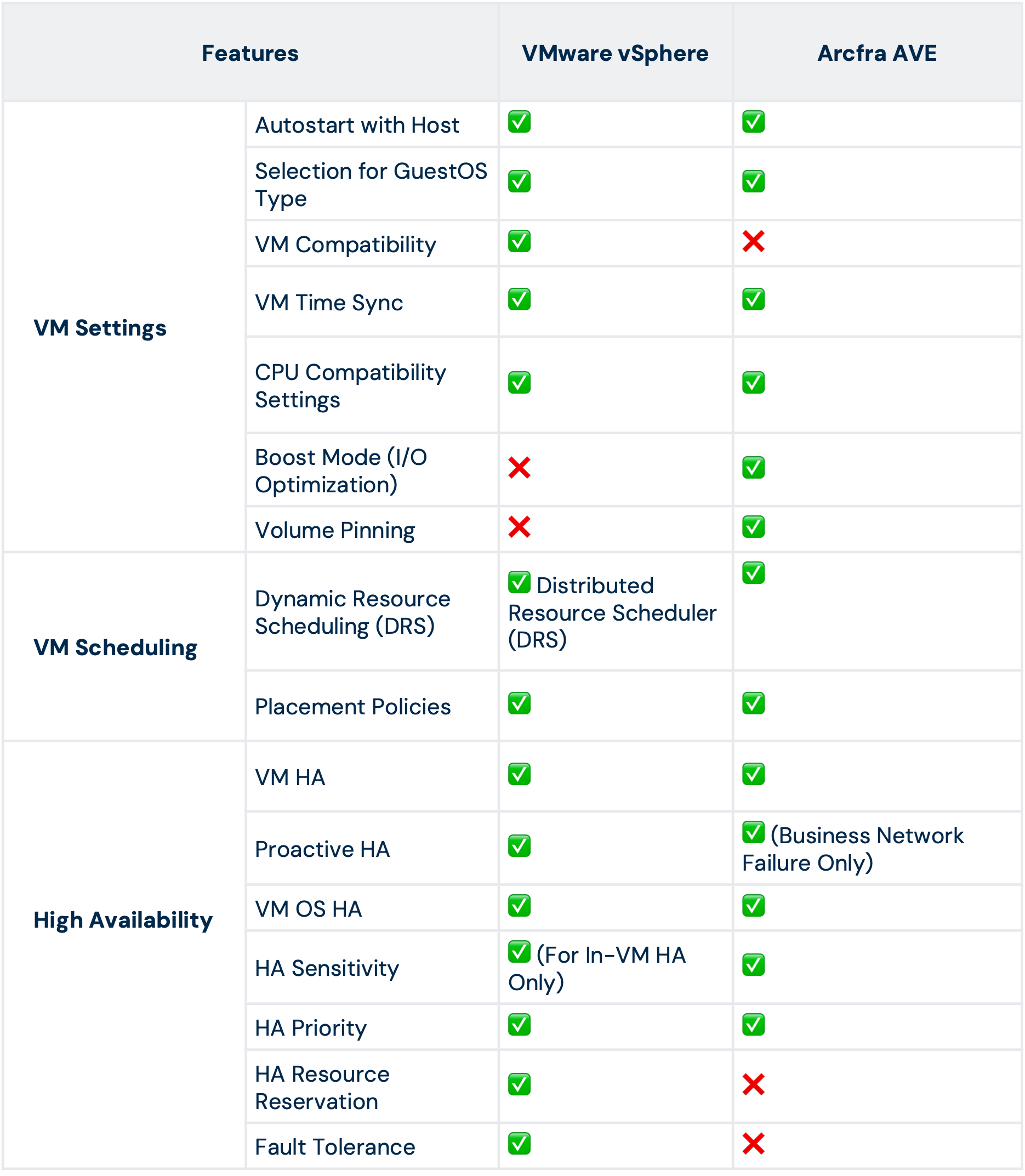The width and height of the screenshot is (1025, 1176).
Task: Click the VMware vSphere column header
Action: (616, 53)
